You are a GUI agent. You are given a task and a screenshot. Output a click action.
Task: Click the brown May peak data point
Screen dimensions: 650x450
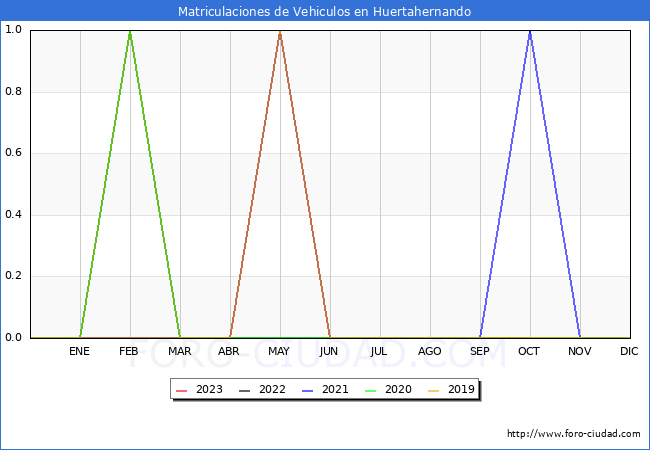tap(280, 32)
